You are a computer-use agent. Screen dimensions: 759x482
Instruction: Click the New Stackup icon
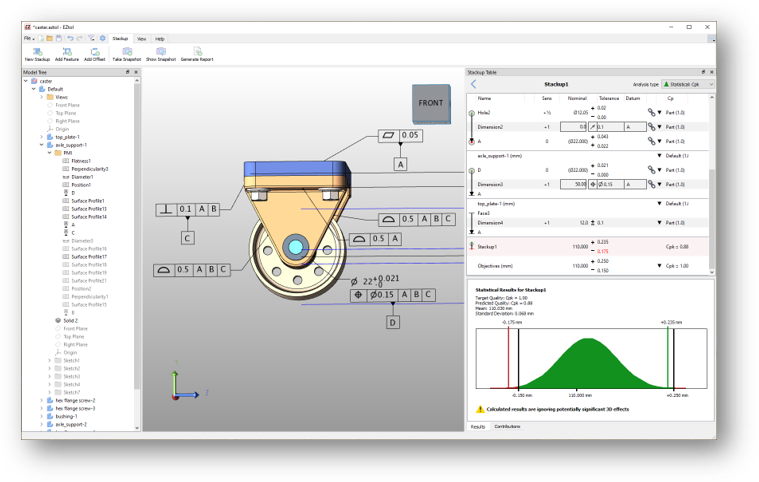click(37, 54)
